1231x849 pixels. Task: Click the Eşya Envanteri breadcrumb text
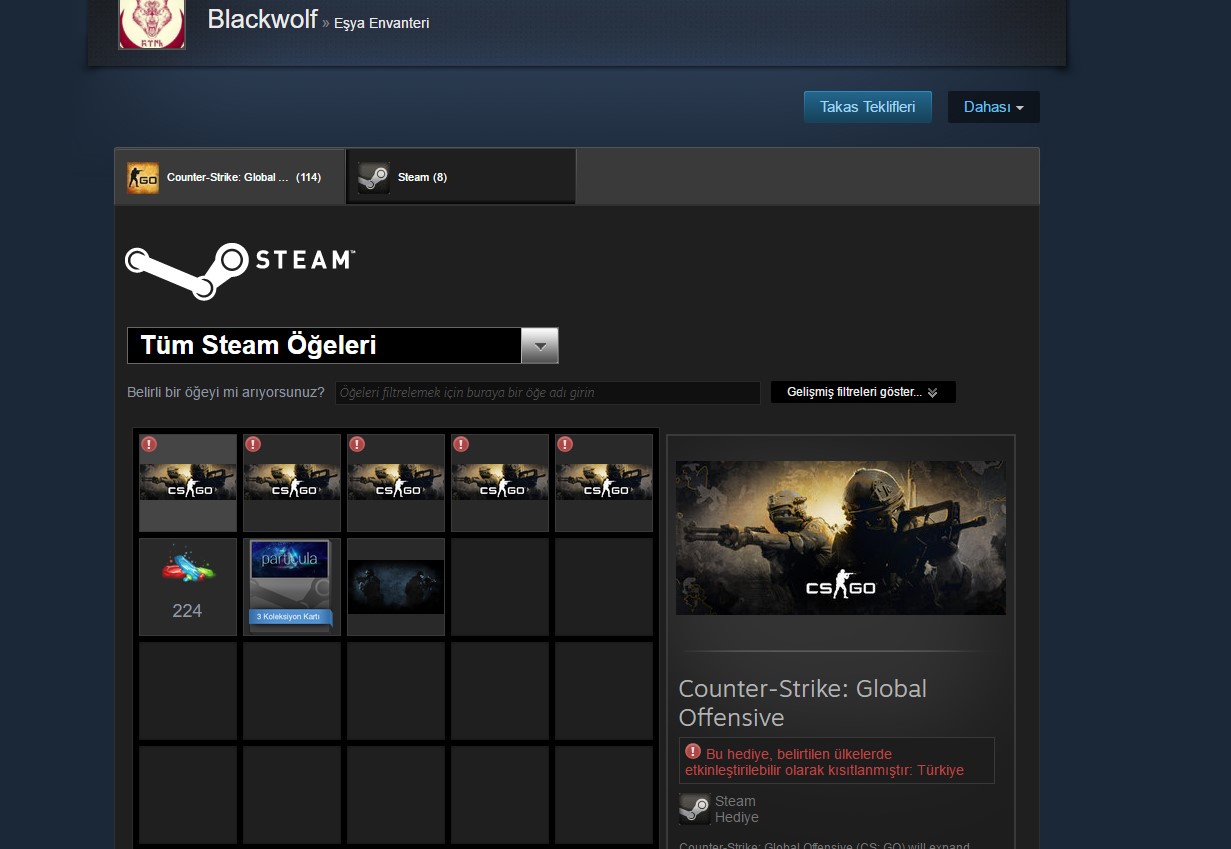(382, 23)
